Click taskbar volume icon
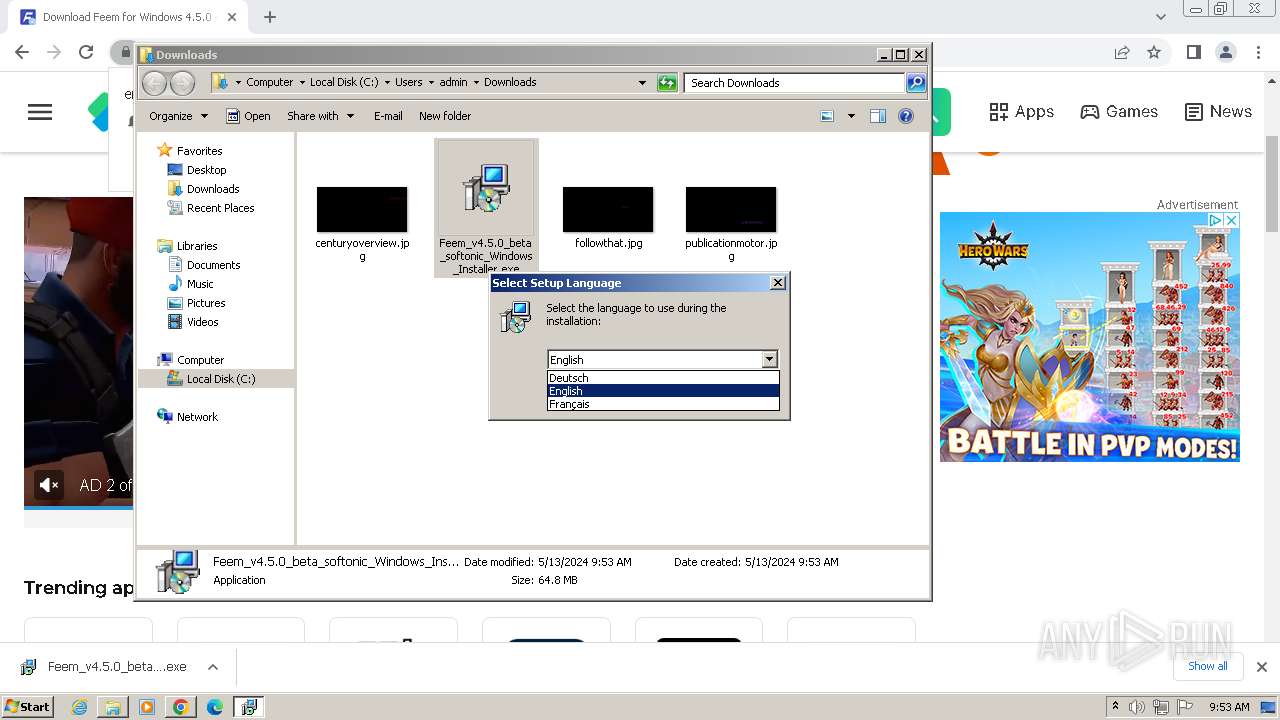Image resolution: width=1280 pixels, height=720 pixels. [x=1138, y=707]
